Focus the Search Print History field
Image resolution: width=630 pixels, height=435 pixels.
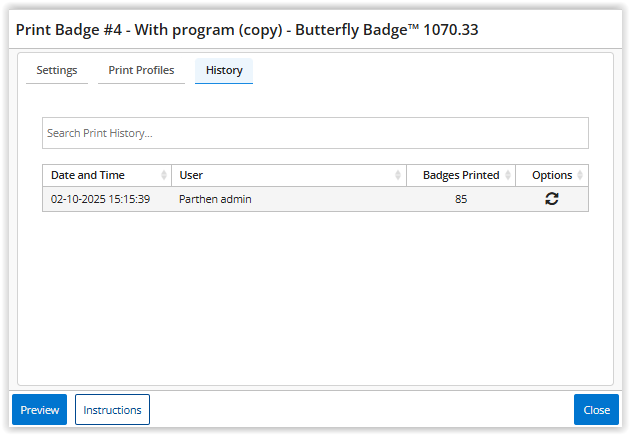tap(315, 133)
